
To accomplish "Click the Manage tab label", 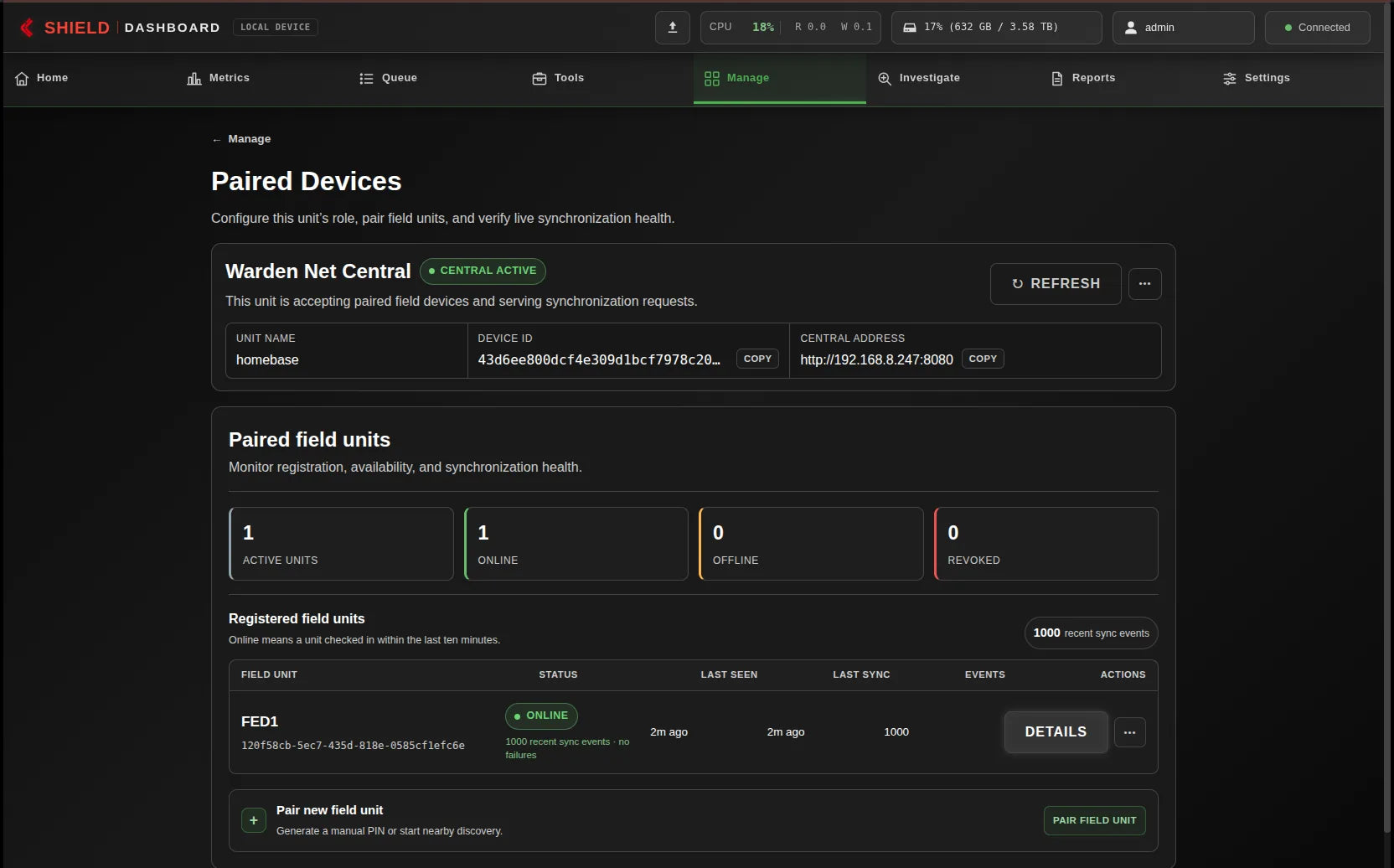I will click(x=747, y=78).
